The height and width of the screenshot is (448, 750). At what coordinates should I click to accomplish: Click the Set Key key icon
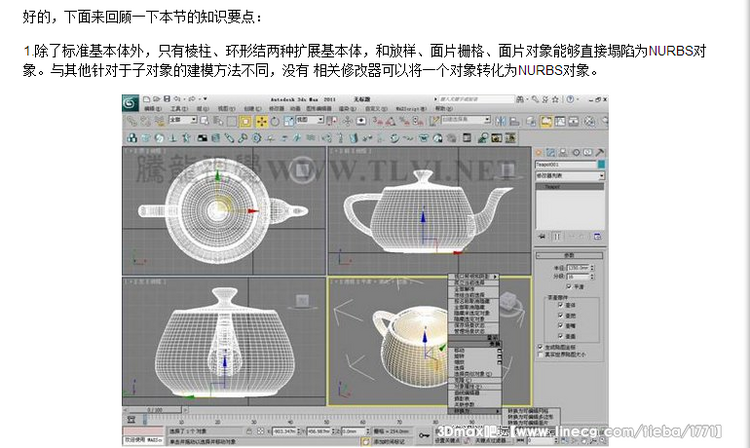click(x=424, y=435)
